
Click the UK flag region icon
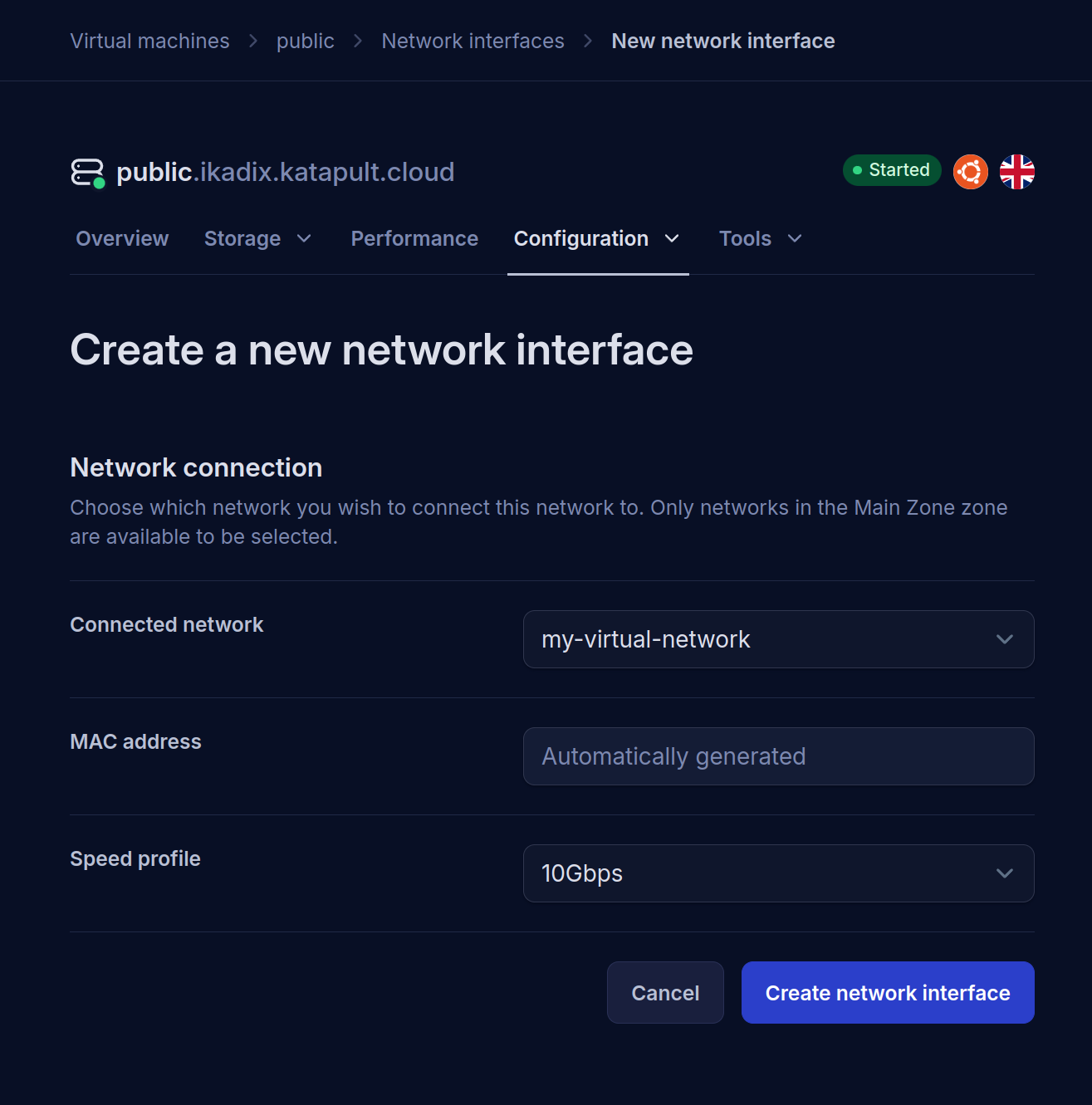point(1016,172)
